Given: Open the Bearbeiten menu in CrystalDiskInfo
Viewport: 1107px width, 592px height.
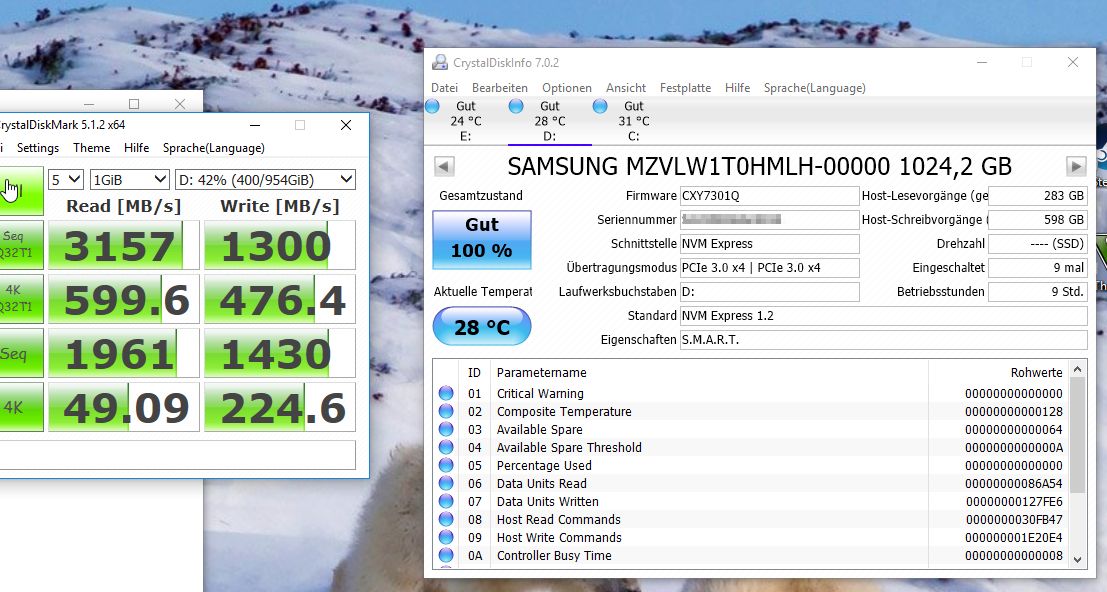Looking at the screenshot, I should (x=500, y=87).
